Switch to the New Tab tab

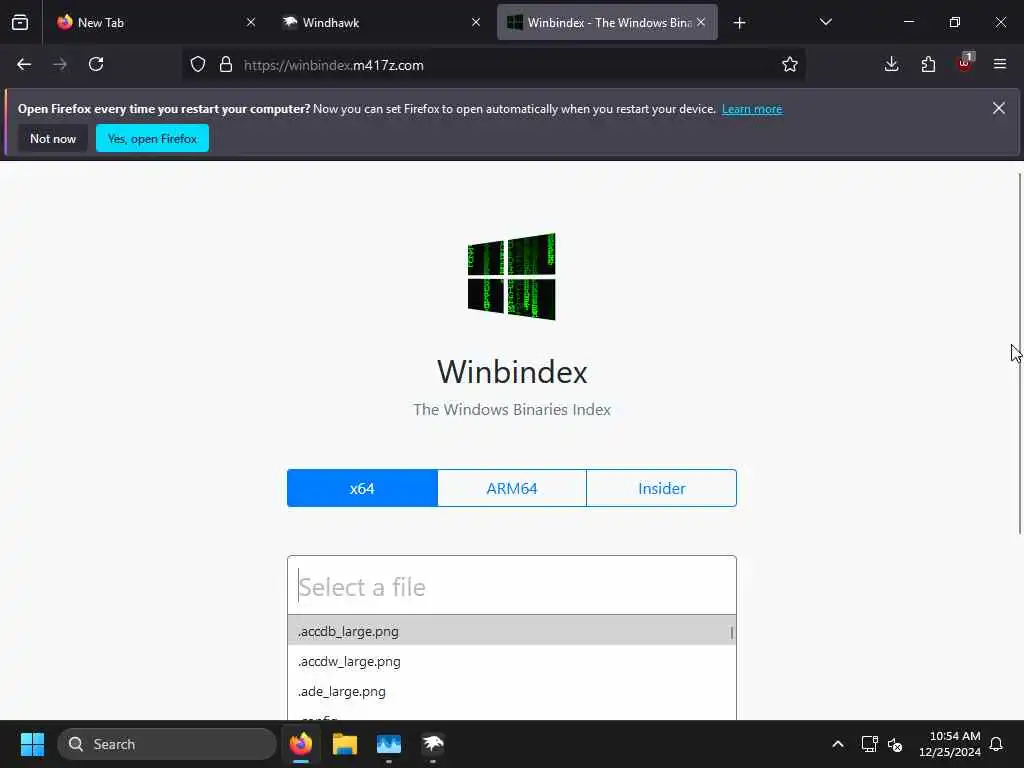tap(155, 23)
